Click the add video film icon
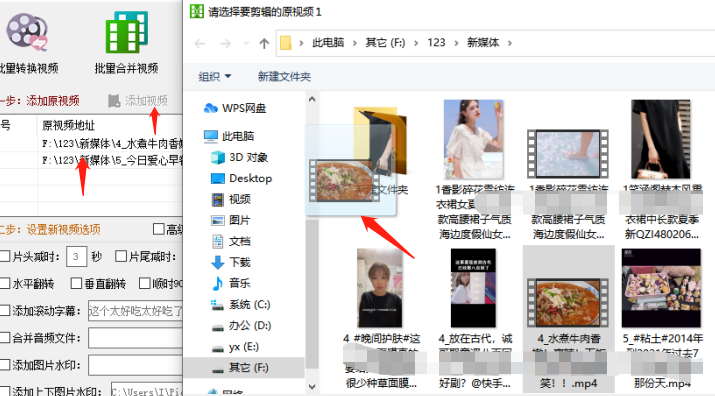 (x=114, y=101)
